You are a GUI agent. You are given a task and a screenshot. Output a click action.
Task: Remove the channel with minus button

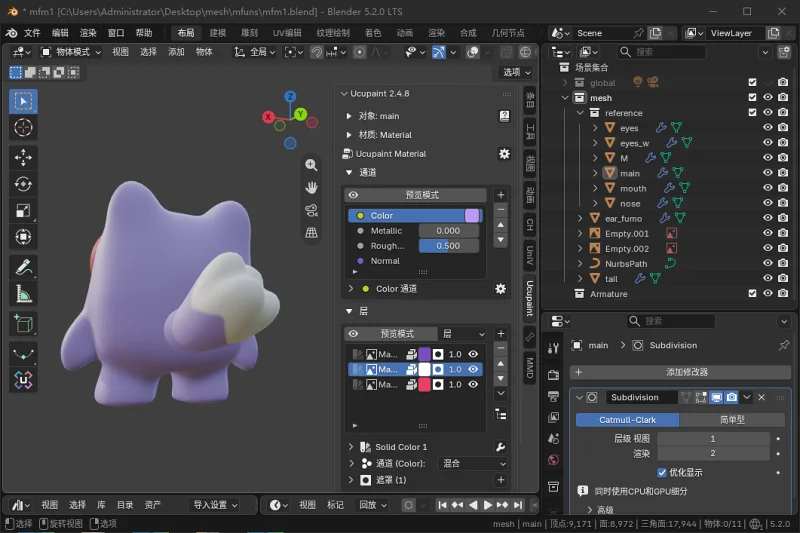point(501,210)
